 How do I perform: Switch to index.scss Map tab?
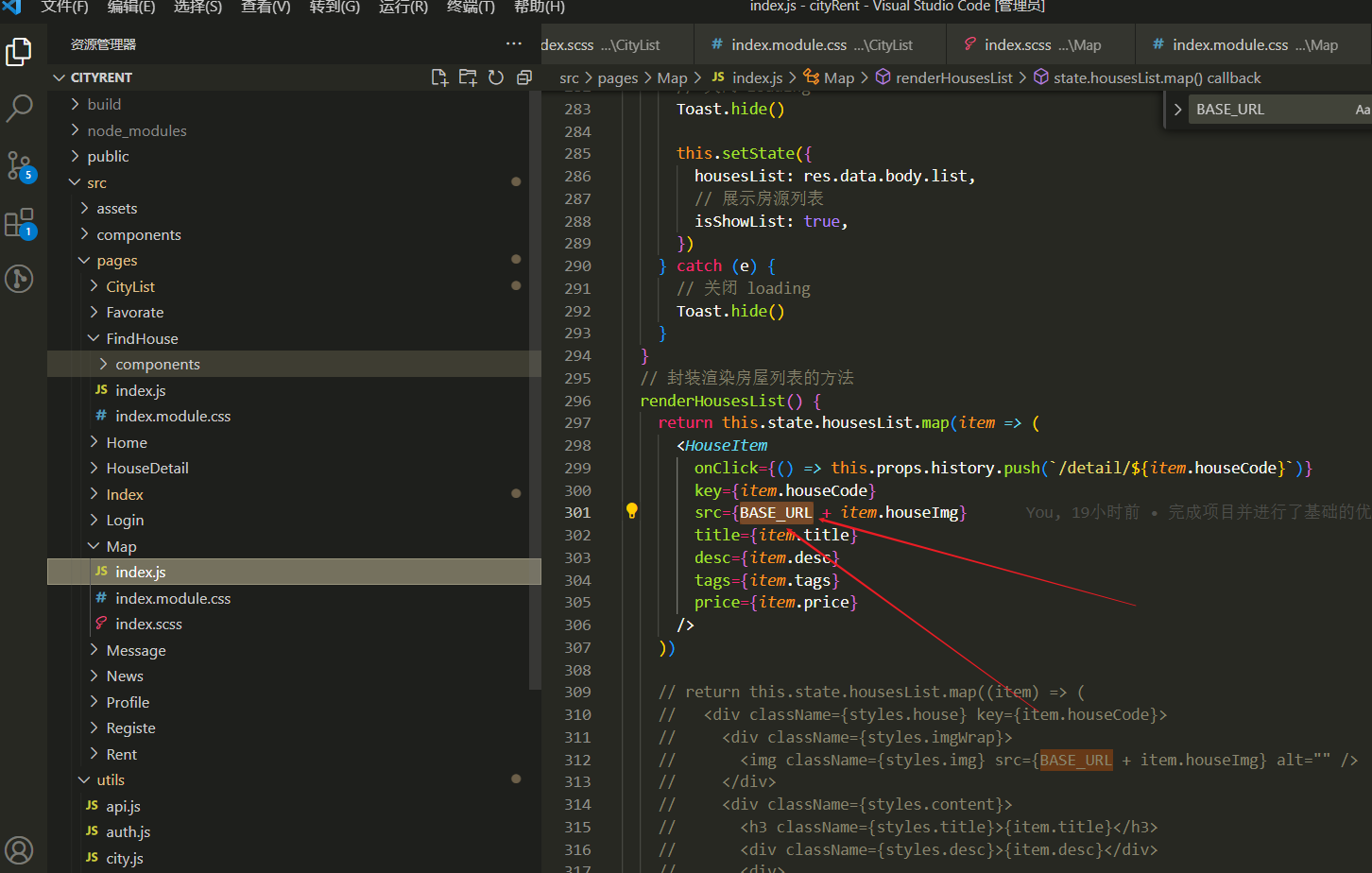[x=1039, y=44]
